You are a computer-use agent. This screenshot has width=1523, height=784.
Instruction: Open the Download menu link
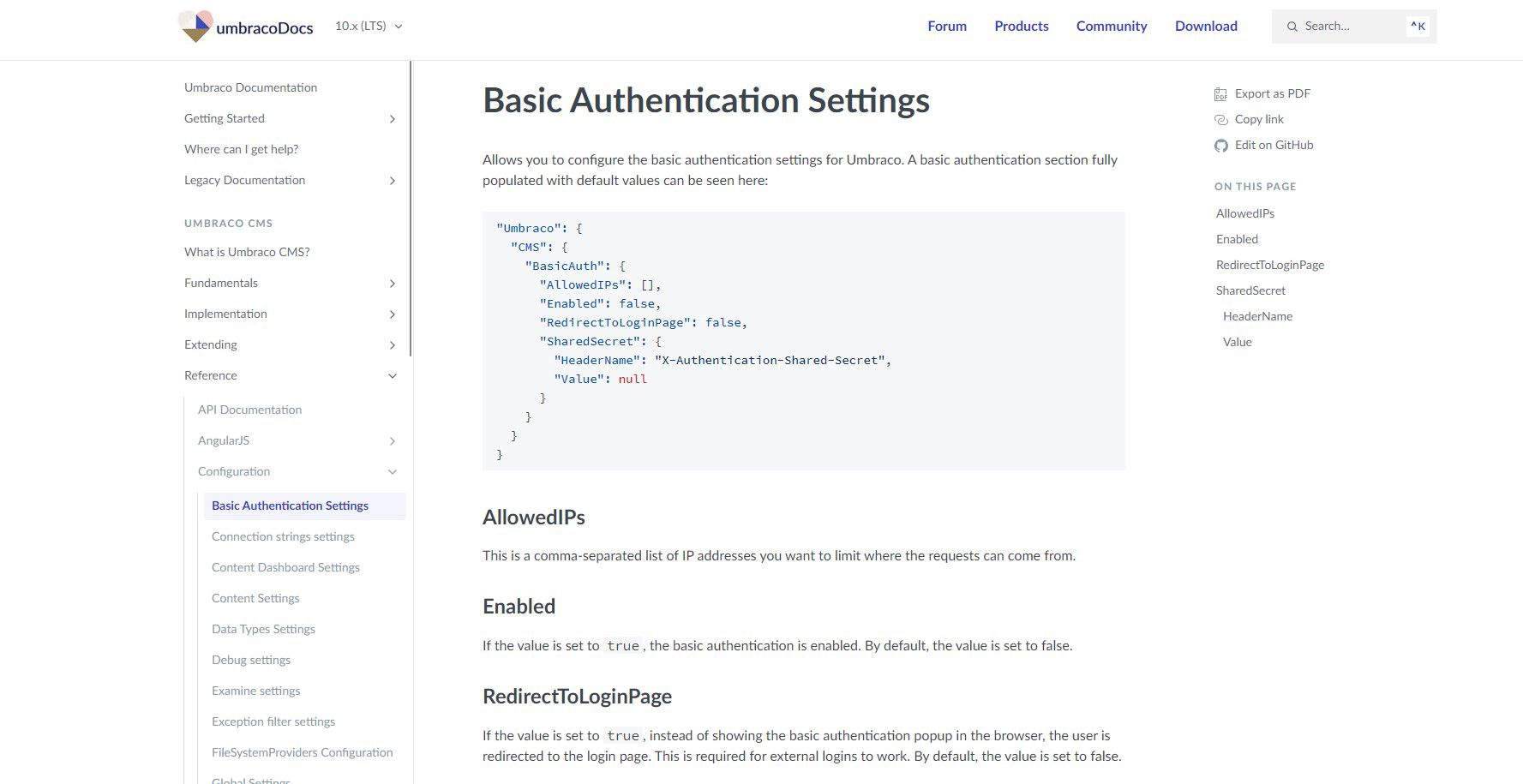1206,27
